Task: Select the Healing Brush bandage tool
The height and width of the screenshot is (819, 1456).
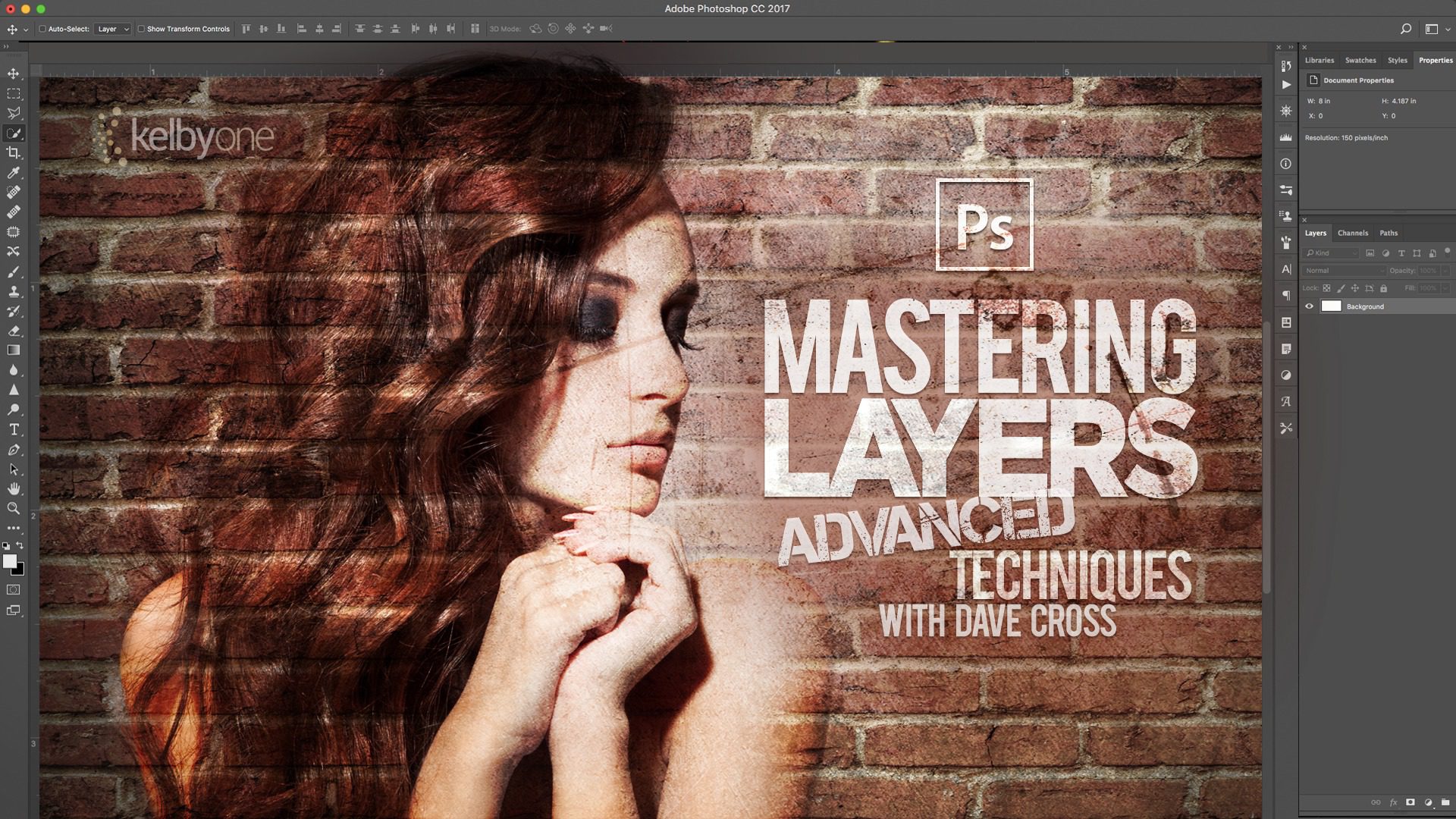Action: [14, 212]
